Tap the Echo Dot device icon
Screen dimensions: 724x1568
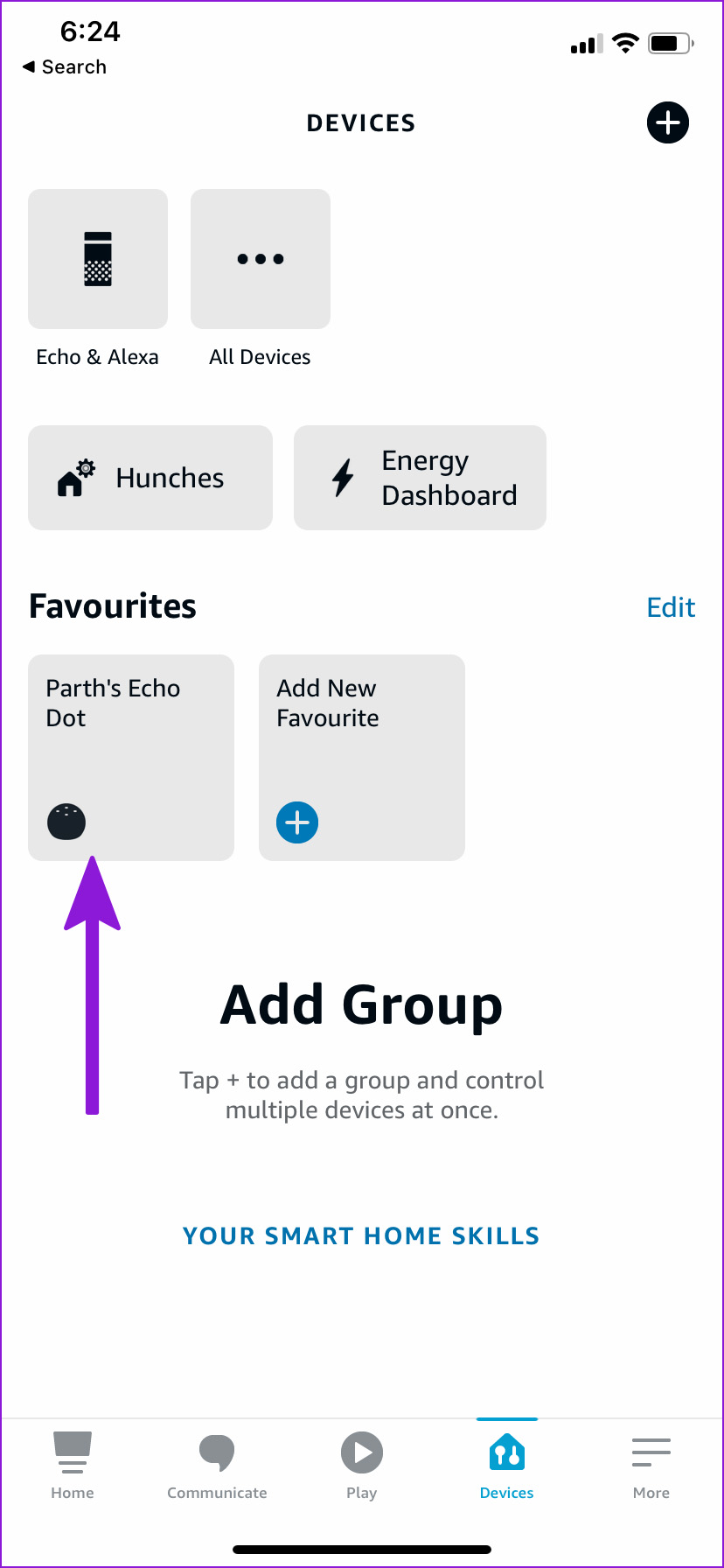pyautogui.click(x=66, y=822)
